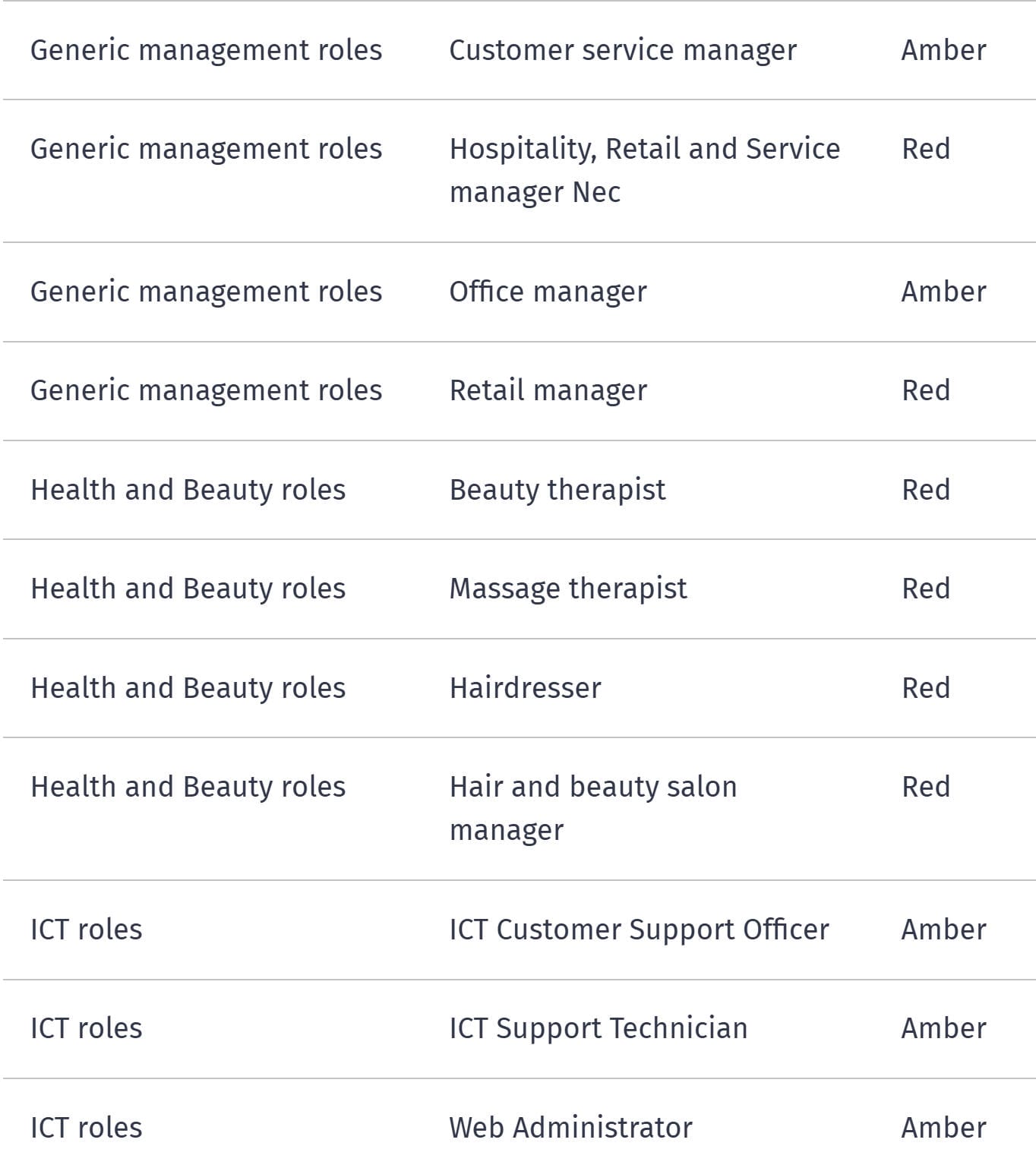Select Amber status in Office manager row

point(943,292)
